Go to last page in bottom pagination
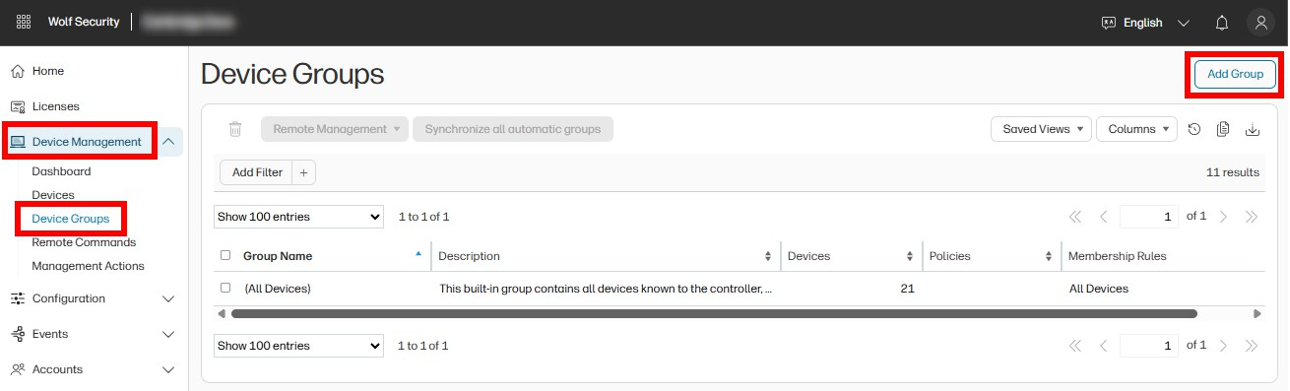Screen dimensions: 1290x391 pyautogui.click(x=1251, y=346)
